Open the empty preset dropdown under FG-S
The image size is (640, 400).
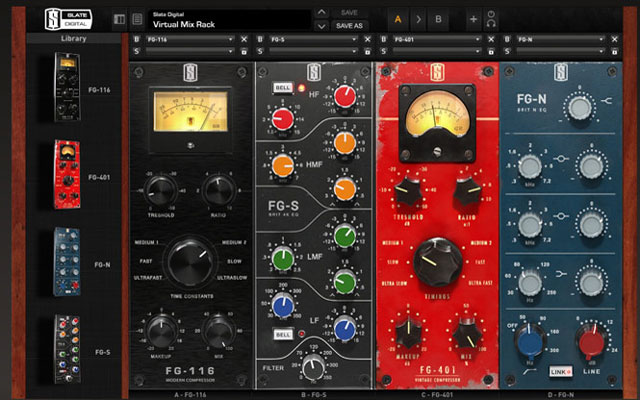point(313,51)
